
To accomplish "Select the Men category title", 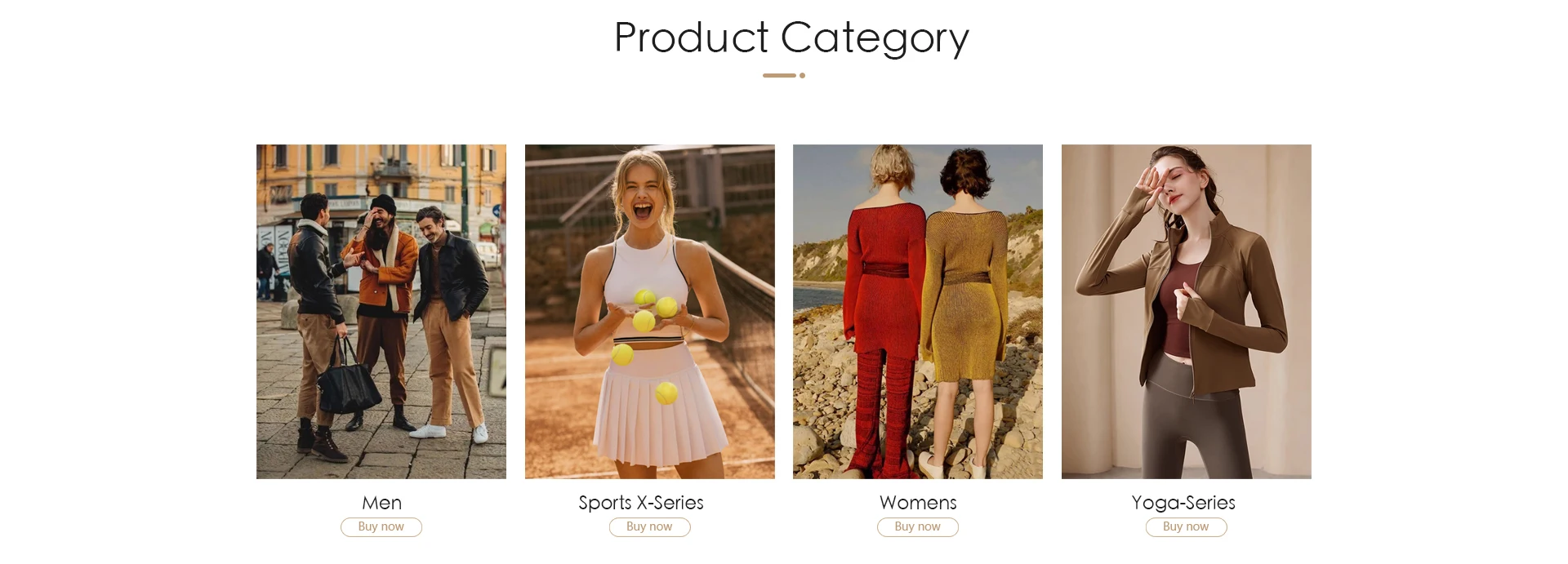I will (381, 503).
